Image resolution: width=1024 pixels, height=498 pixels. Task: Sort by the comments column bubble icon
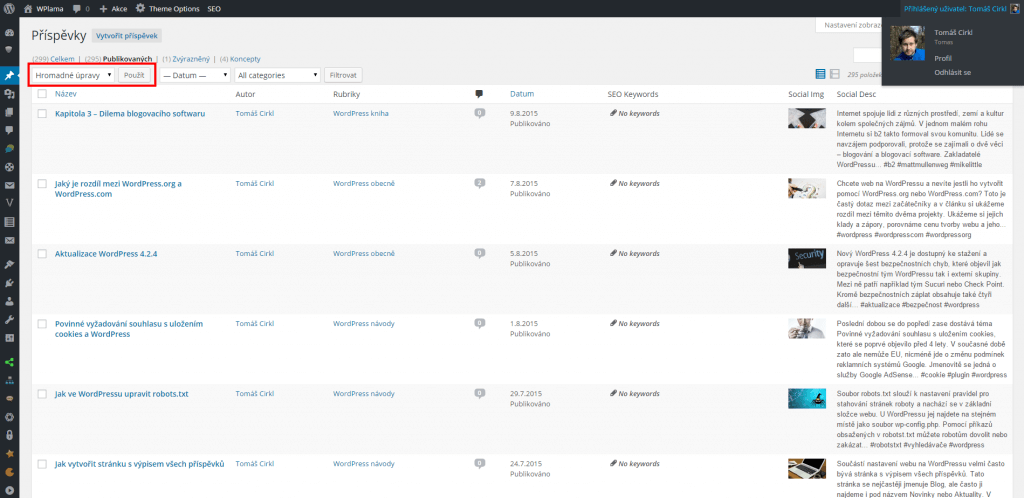pos(479,94)
